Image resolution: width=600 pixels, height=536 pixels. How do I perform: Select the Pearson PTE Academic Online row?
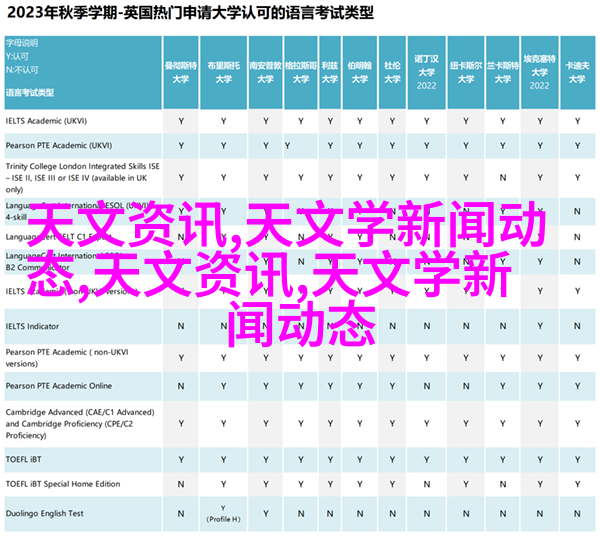click(59, 386)
